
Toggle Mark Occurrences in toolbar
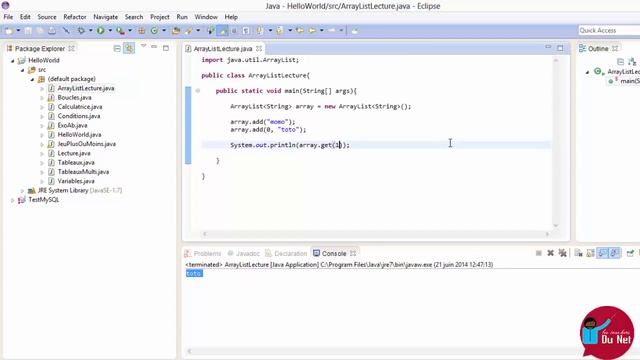222,30
